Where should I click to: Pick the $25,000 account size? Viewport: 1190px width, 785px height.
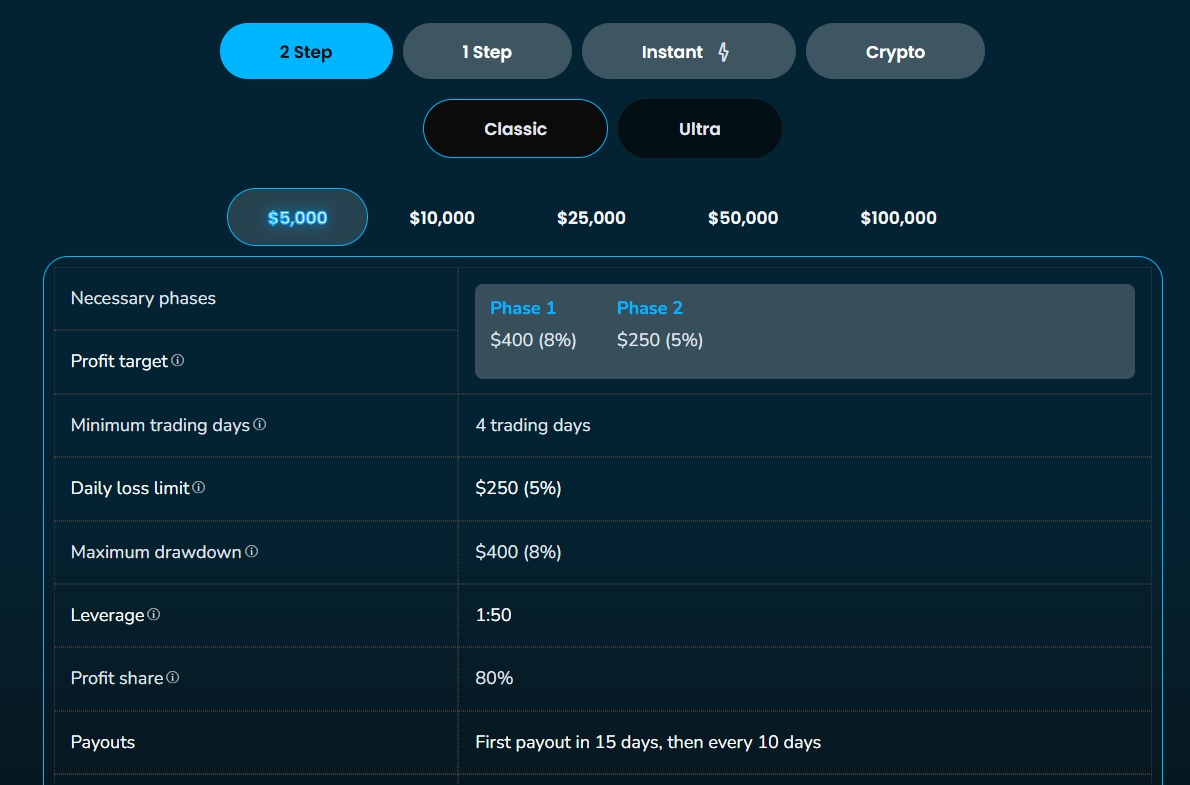coord(591,218)
